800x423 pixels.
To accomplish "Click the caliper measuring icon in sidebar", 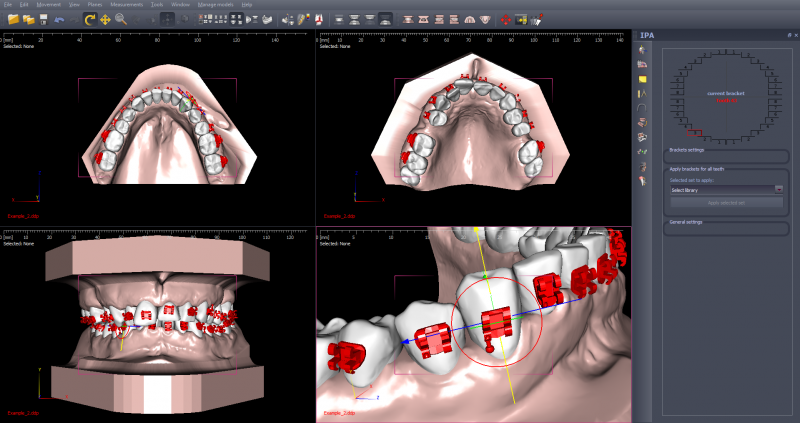I will pyautogui.click(x=643, y=92).
